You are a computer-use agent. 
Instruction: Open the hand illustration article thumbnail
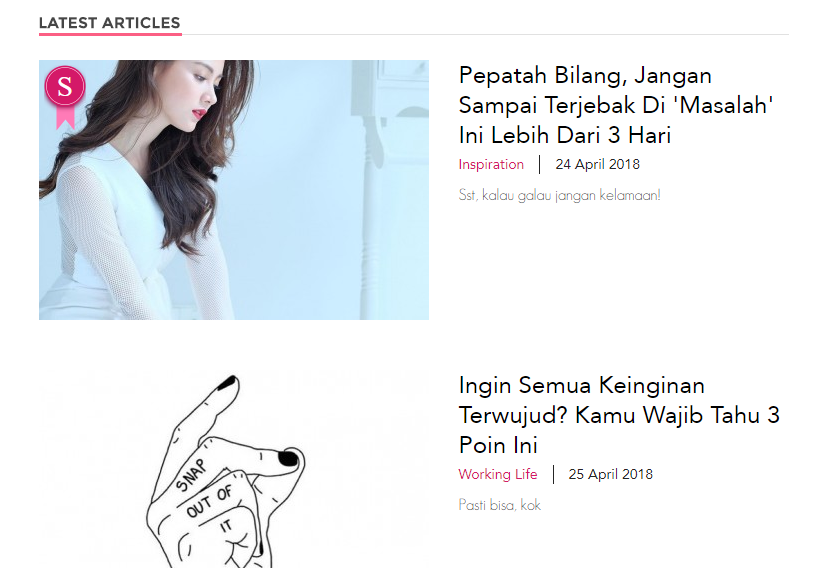tap(234, 469)
